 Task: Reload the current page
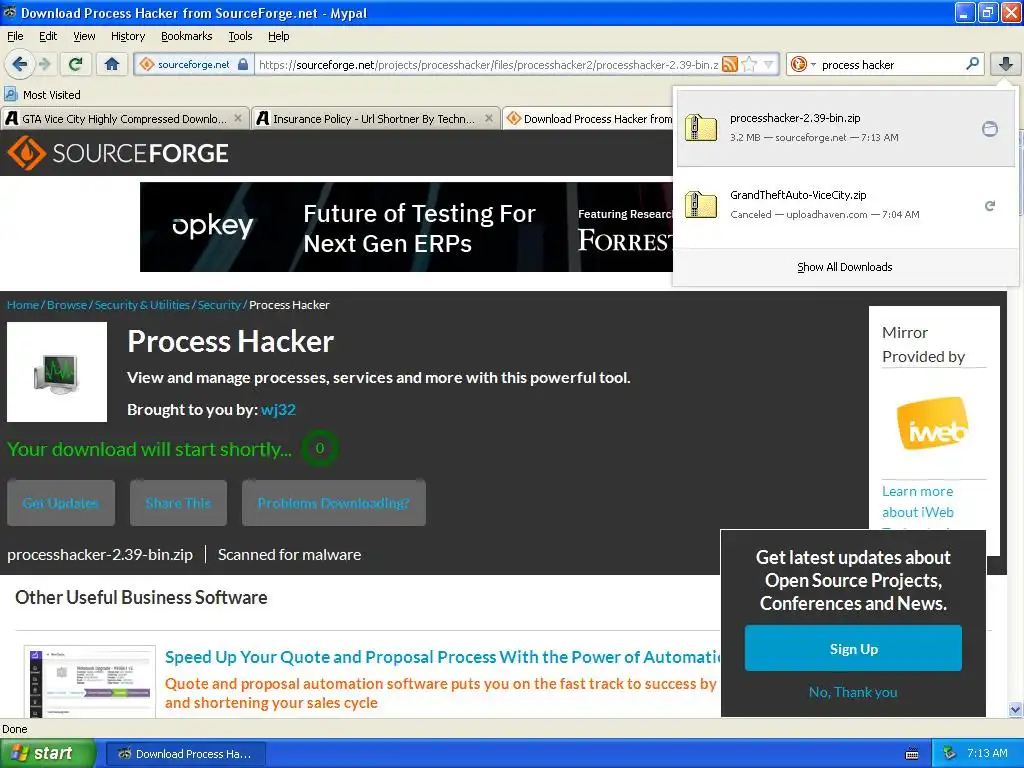[x=76, y=64]
